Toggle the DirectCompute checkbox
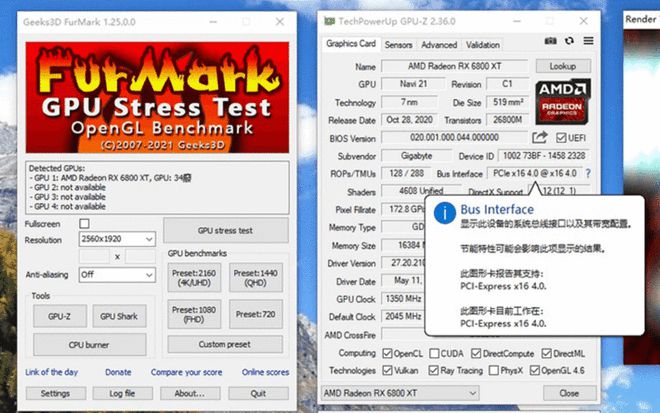 476,353
